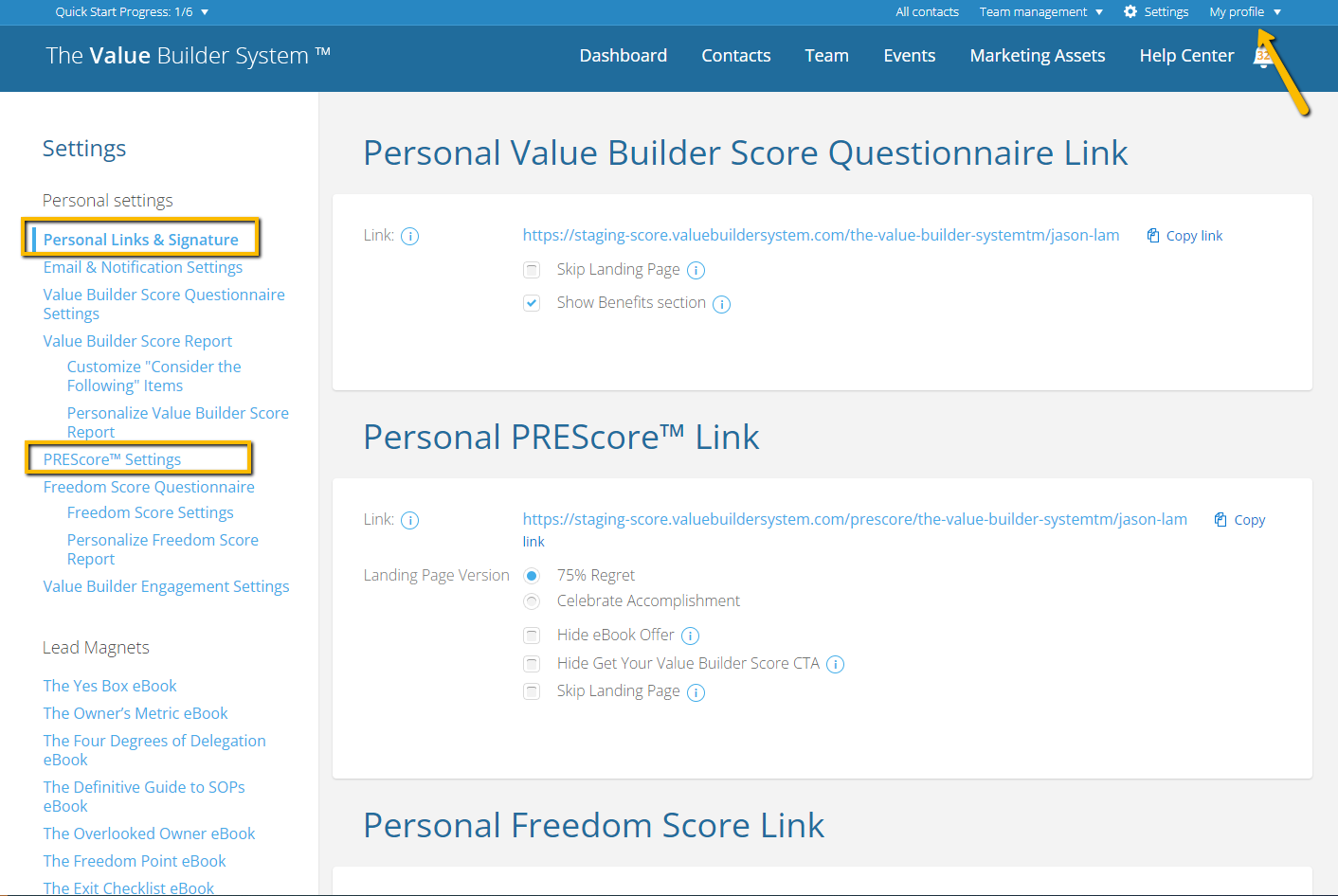Enable Skip Landing Page for Value Builder Score link
This screenshot has width=1338, height=896.
coord(532,270)
